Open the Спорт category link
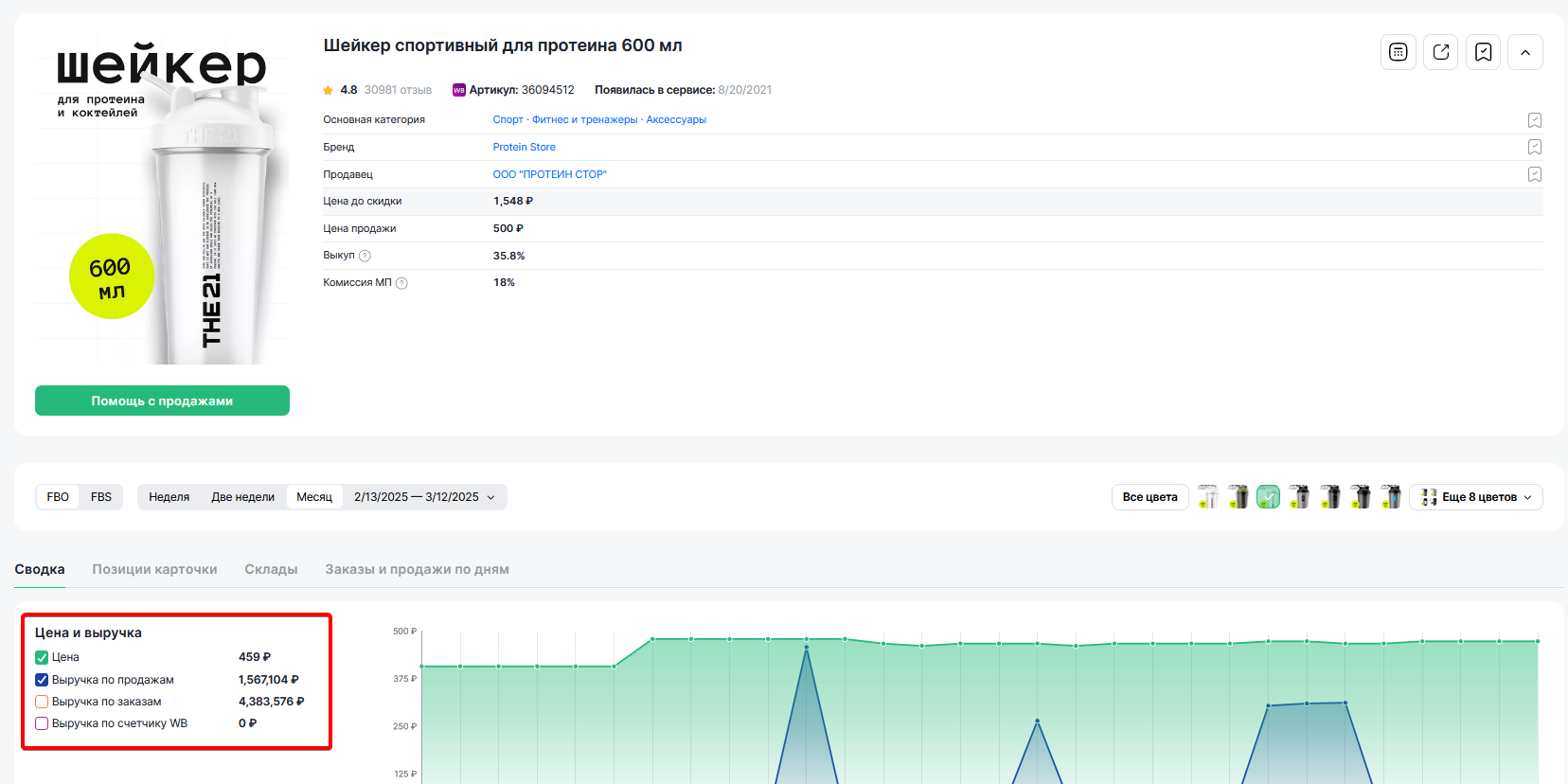Screen dimensions: 1568x784 click(508, 120)
